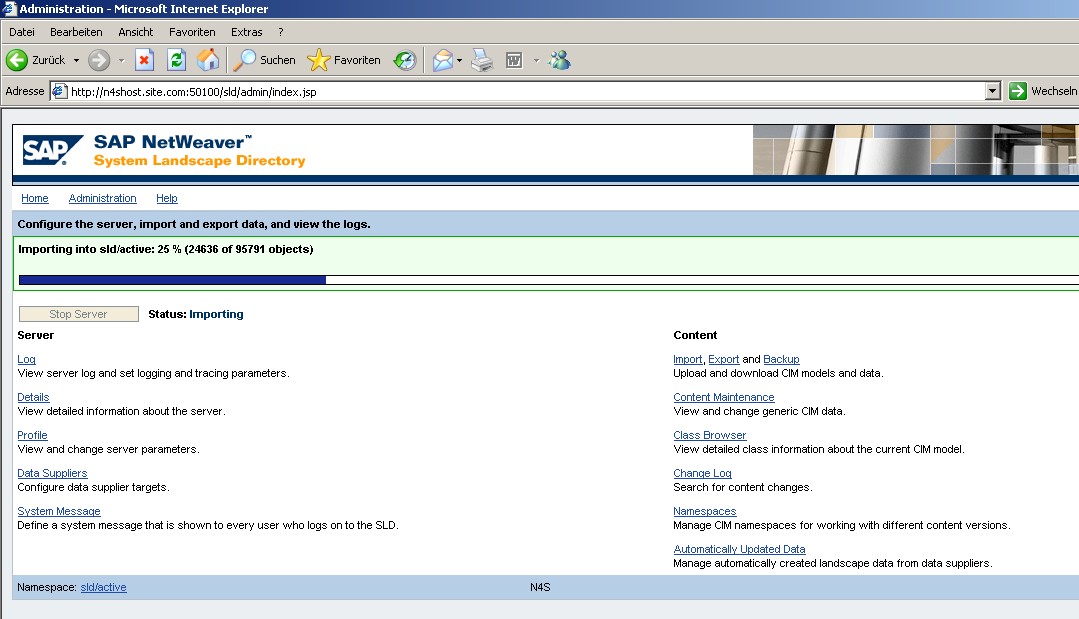Open Suchen search magnifier icon
This screenshot has width=1079, height=619.
[245, 60]
